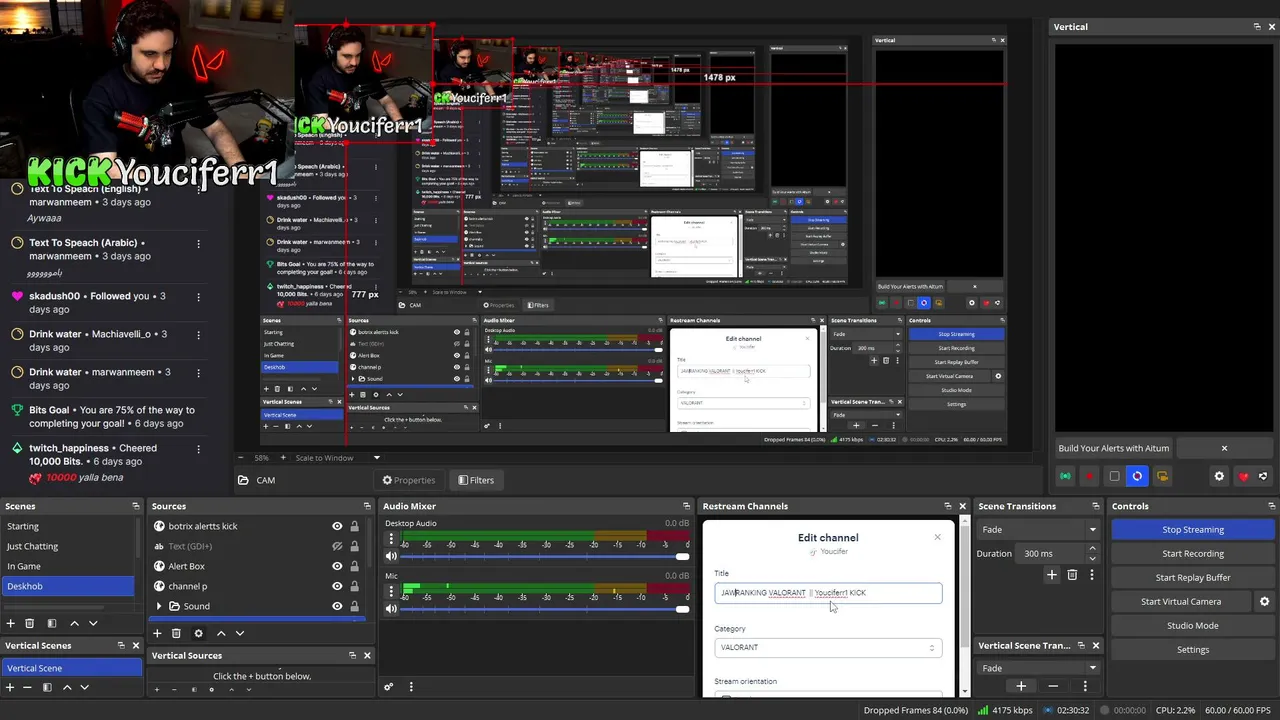
Task: Click the blue circular icon in Vertical panel
Action: coord(1137,477)
